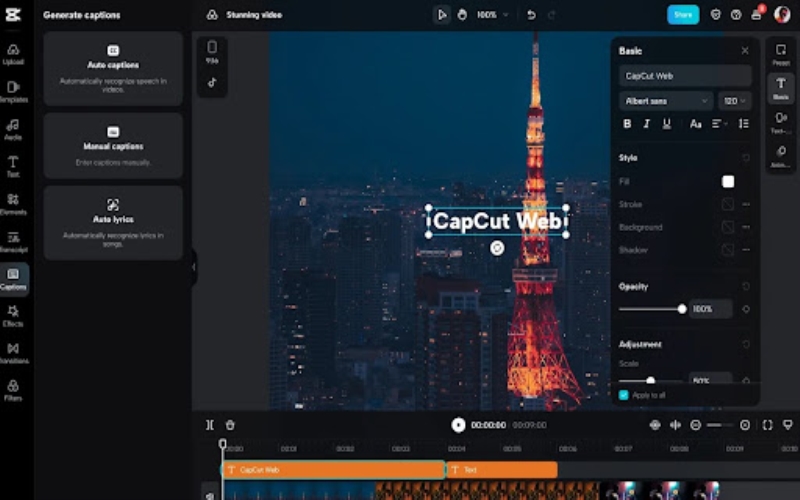Apply bold formatting to text
The image size is (800, 500).
(x=627, y=124)
